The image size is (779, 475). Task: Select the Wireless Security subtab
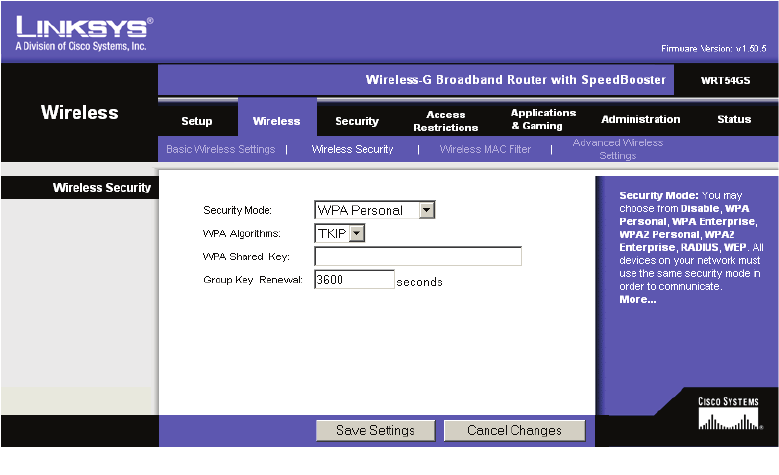click(x=352, y=149)
